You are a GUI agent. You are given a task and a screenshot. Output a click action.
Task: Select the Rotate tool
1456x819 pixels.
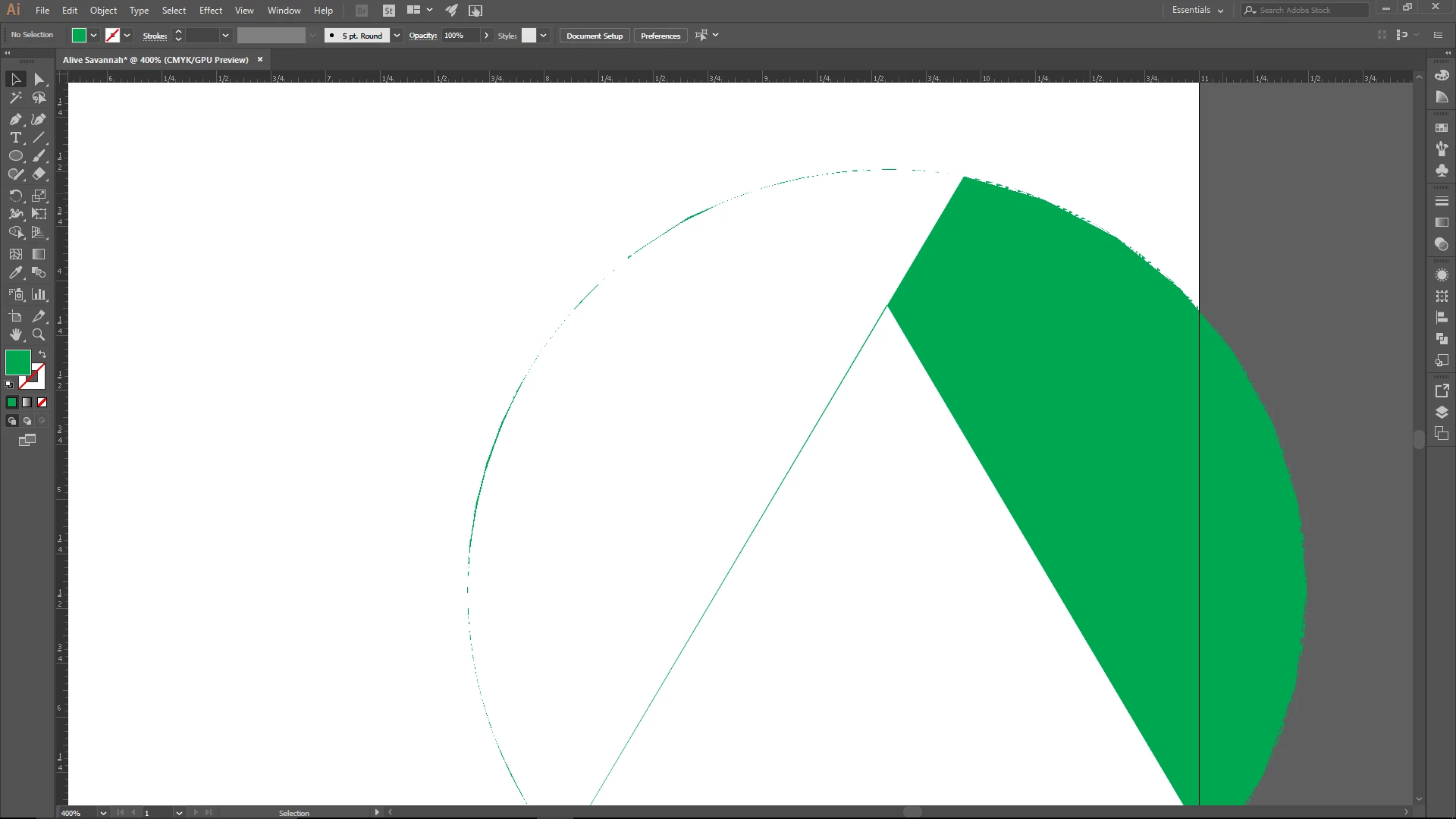15,196
